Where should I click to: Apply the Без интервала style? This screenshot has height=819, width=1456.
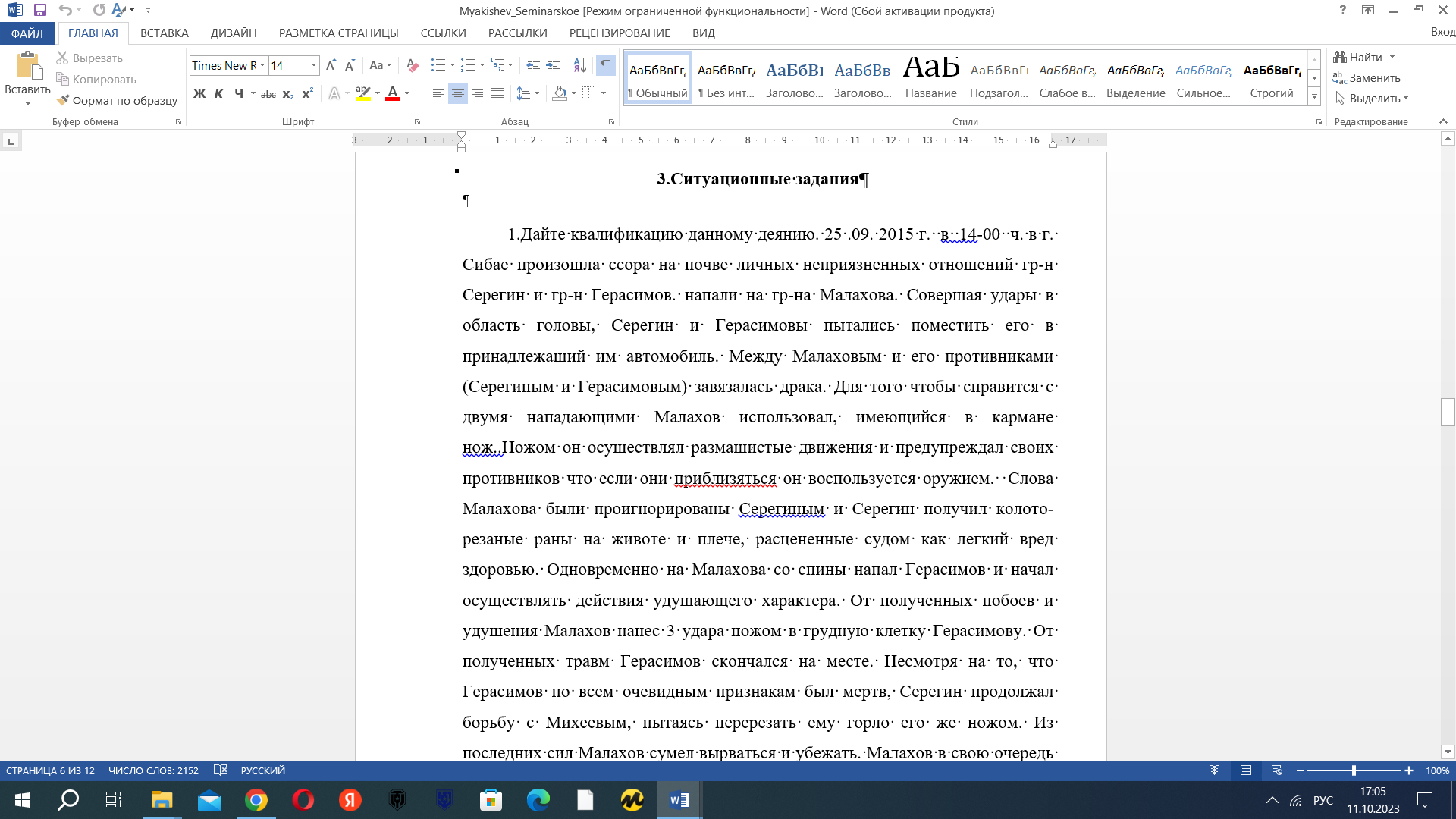(x=726, y=77)
